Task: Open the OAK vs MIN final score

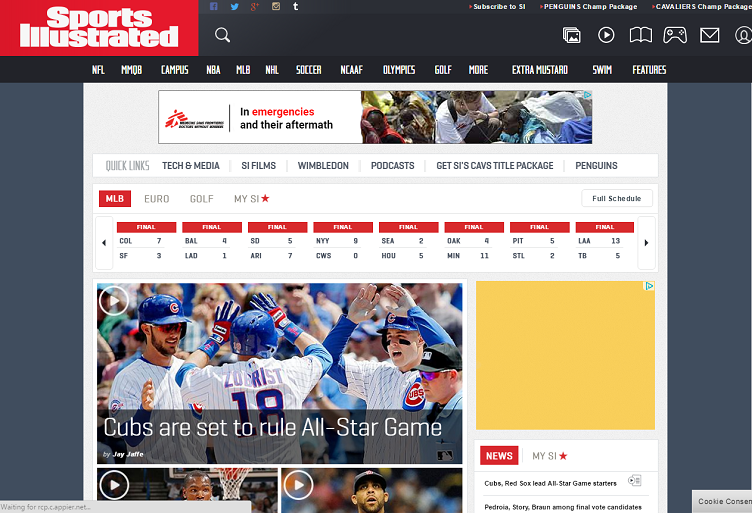Action: [474, 242]
